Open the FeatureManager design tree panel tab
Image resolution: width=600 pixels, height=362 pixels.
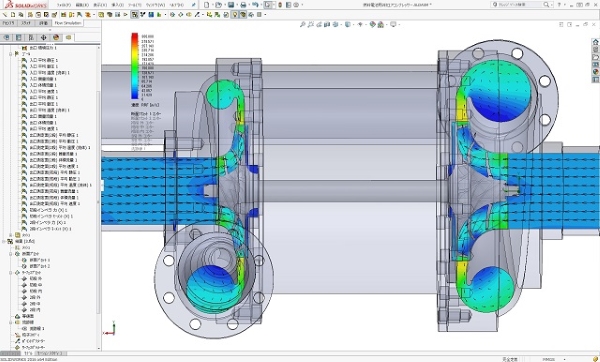[7, 38]
